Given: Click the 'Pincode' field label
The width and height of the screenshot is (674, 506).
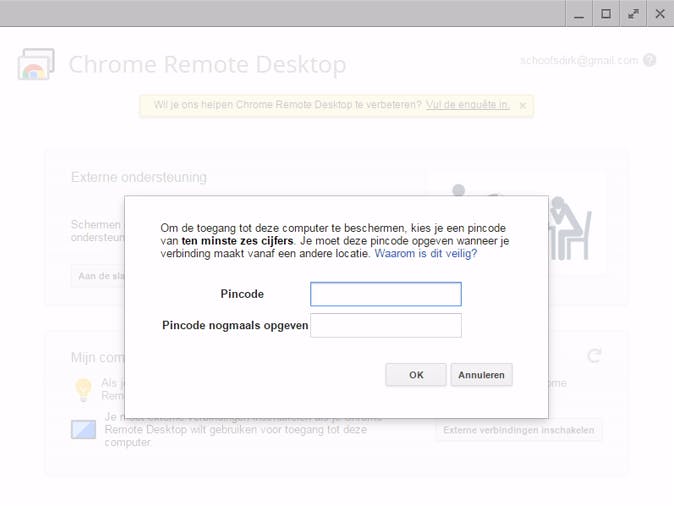Looking at the screenshot, I should (x=242, y=294).
